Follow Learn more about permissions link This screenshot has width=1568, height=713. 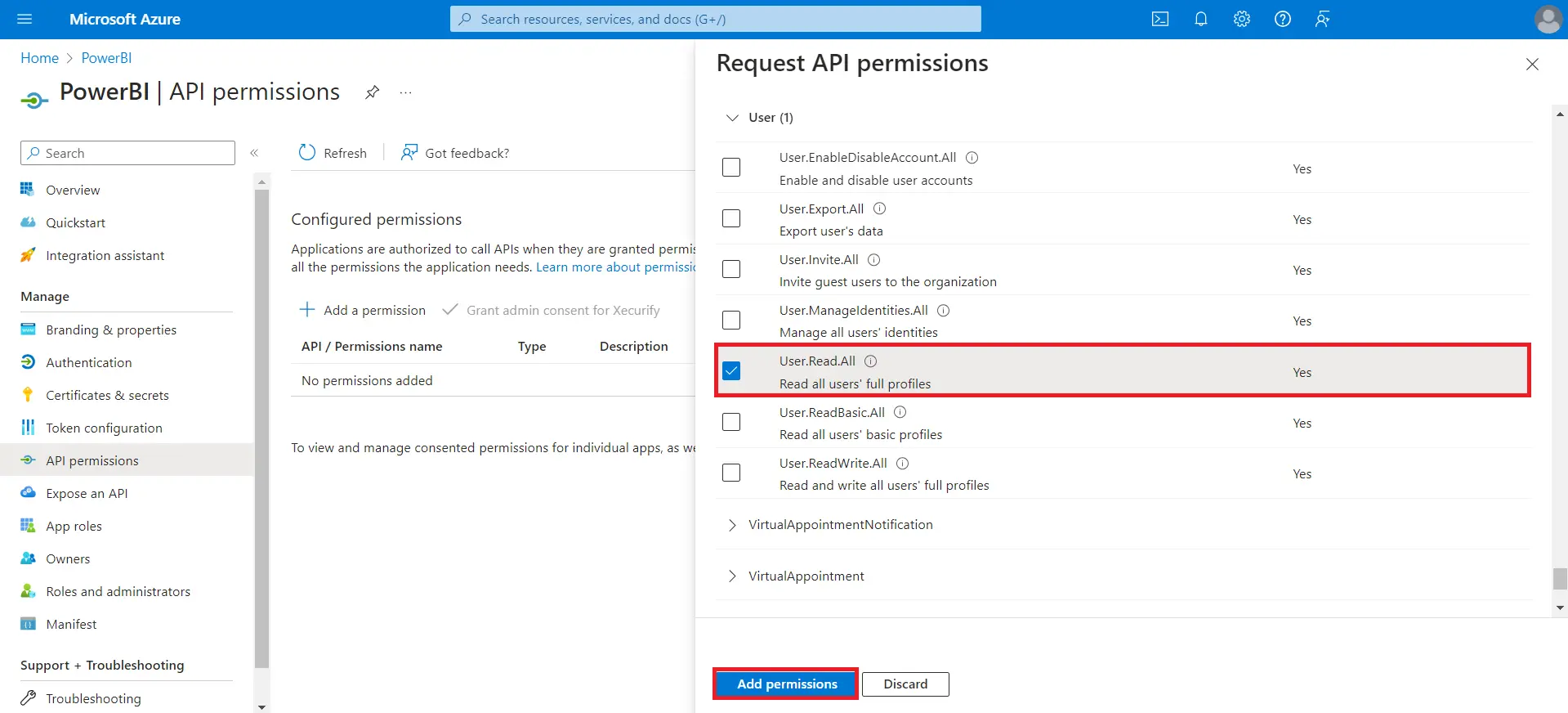pyautogui.click(x=615, y=267)
